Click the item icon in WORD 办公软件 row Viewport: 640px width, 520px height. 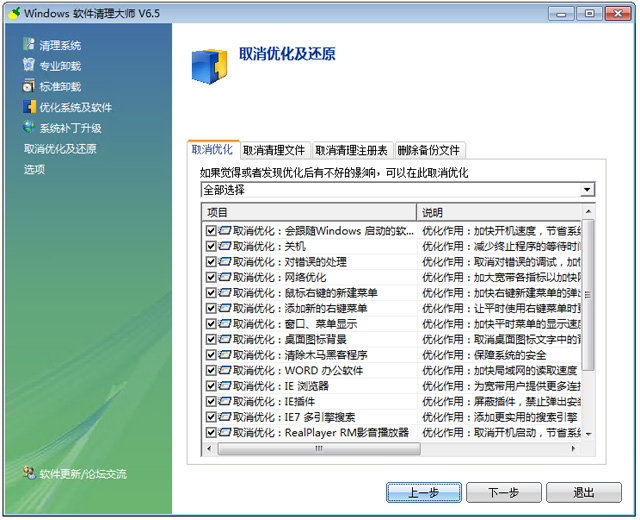(224, 370)
